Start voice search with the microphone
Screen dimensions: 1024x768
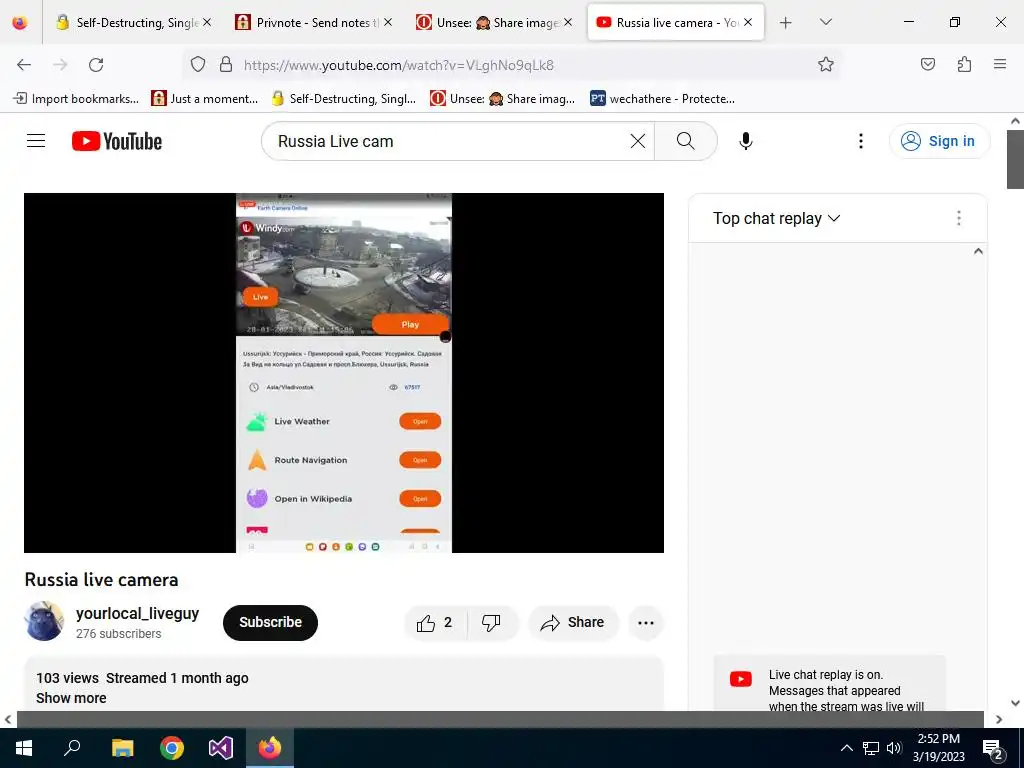746,141
